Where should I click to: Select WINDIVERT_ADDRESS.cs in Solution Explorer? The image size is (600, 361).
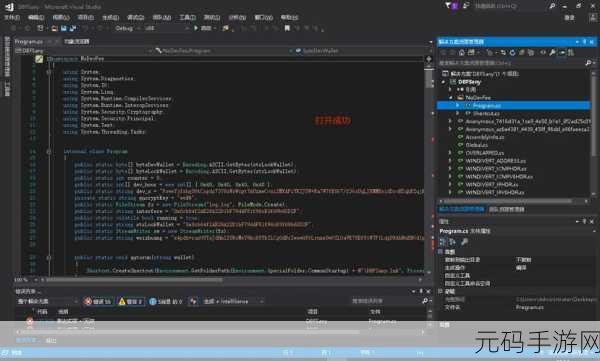click(496, 161)
